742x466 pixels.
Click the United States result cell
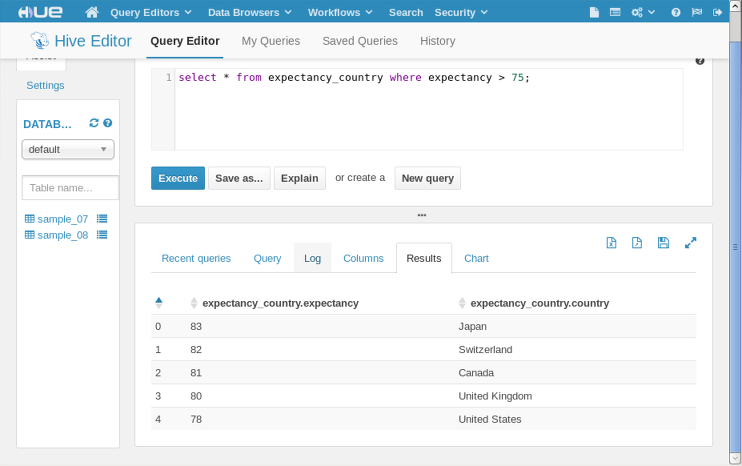[490, 419]
